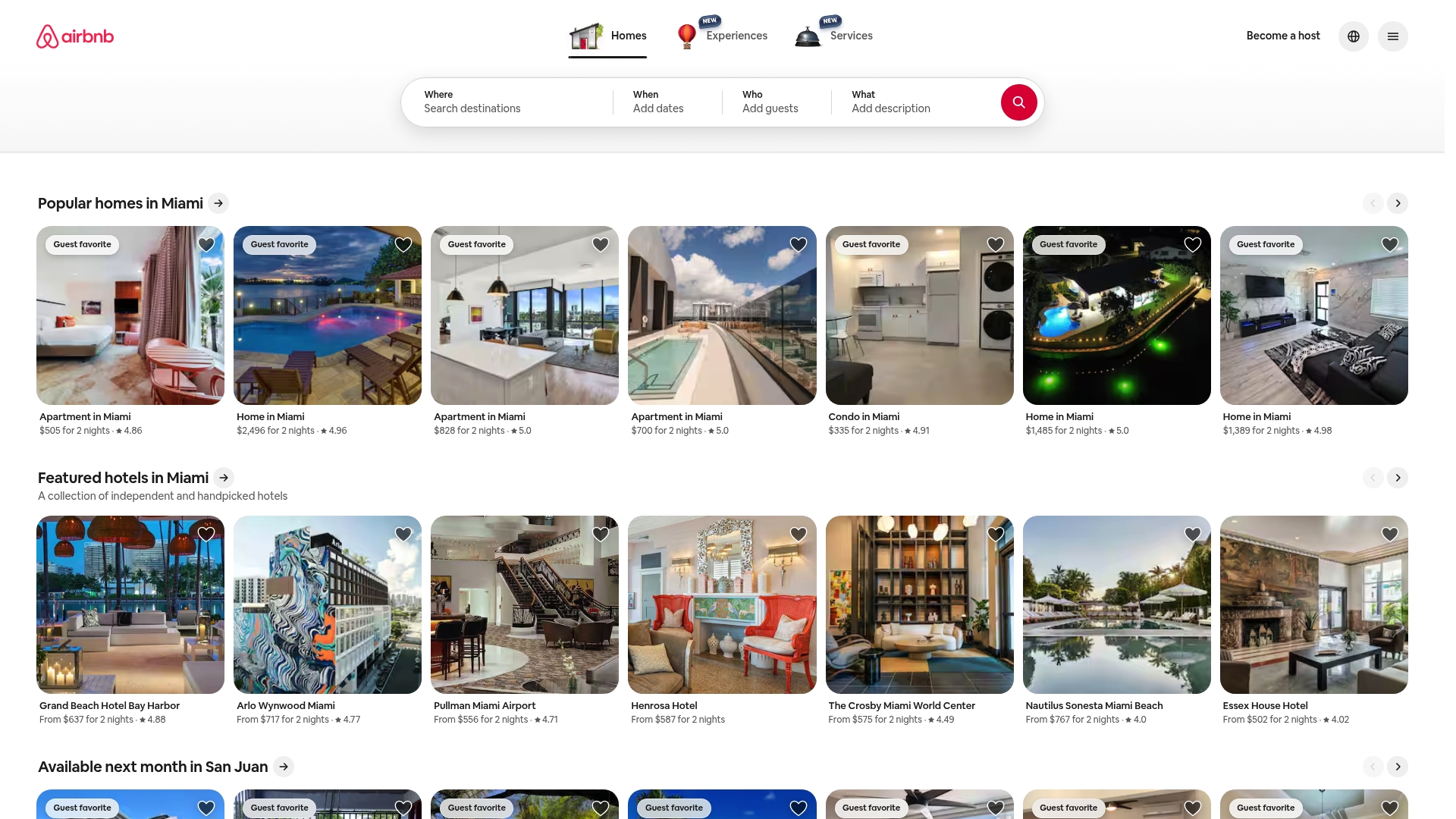Open the hamburger profile menu
Viewport: 1456px width, 819px height.
click(x=1393, y=36)
